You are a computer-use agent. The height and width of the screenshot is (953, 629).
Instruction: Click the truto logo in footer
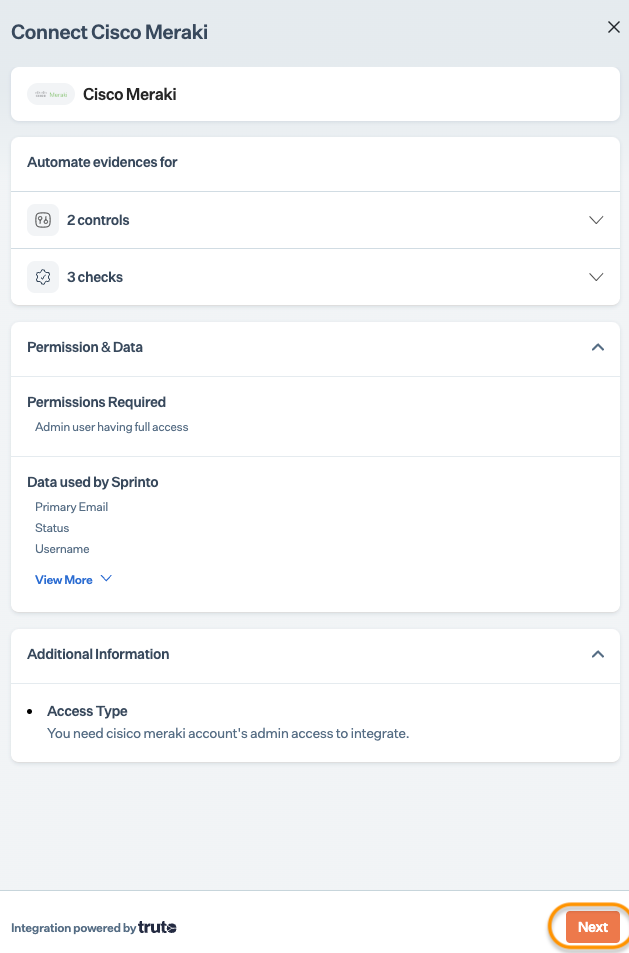(x=157, y=928)
